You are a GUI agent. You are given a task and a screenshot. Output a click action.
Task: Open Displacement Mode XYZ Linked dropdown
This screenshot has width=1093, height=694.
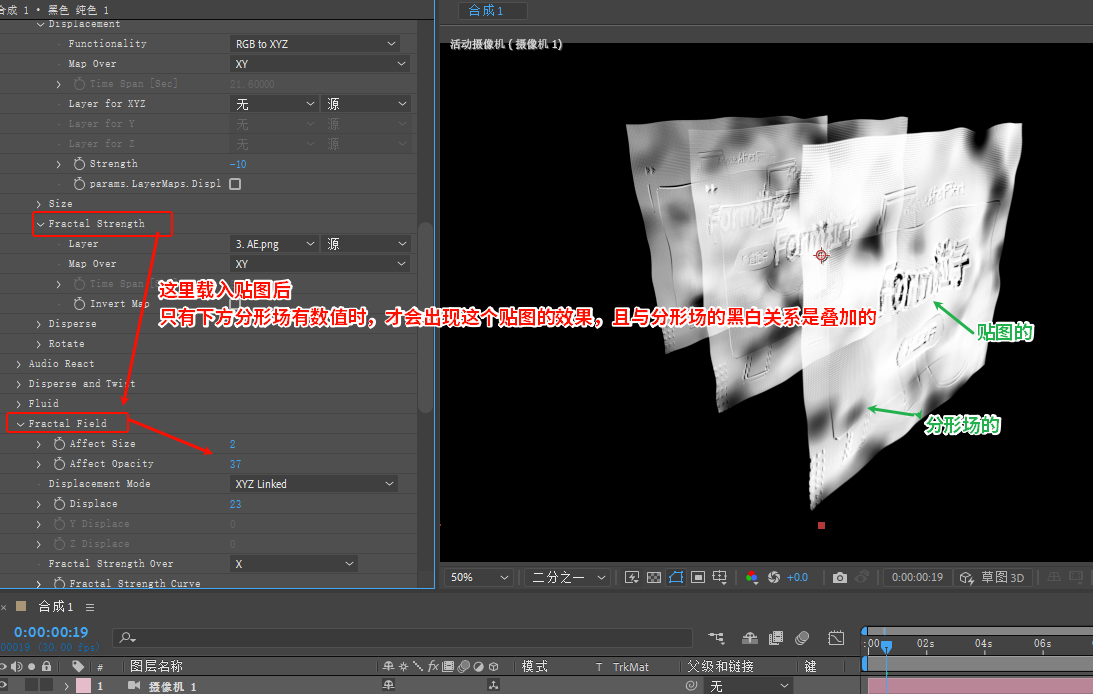click(314, 484)
